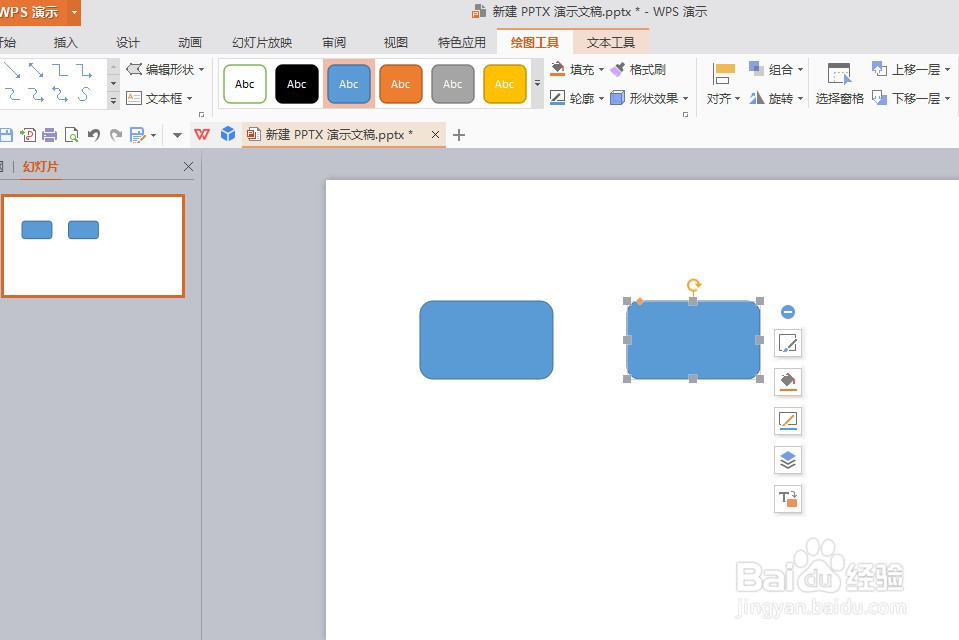Screen dimensions: 959x640
Task: Select the straight line shape tool
Action: pyautogui.click(x=12, y=70)
